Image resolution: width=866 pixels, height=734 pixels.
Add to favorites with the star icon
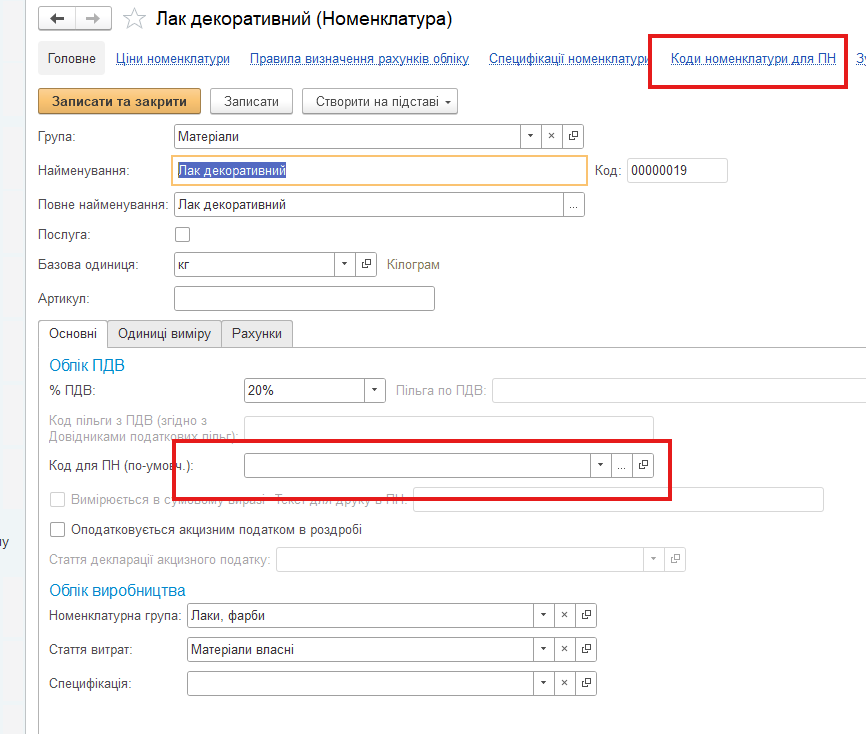pyautogui.click(x=134, y=19)
